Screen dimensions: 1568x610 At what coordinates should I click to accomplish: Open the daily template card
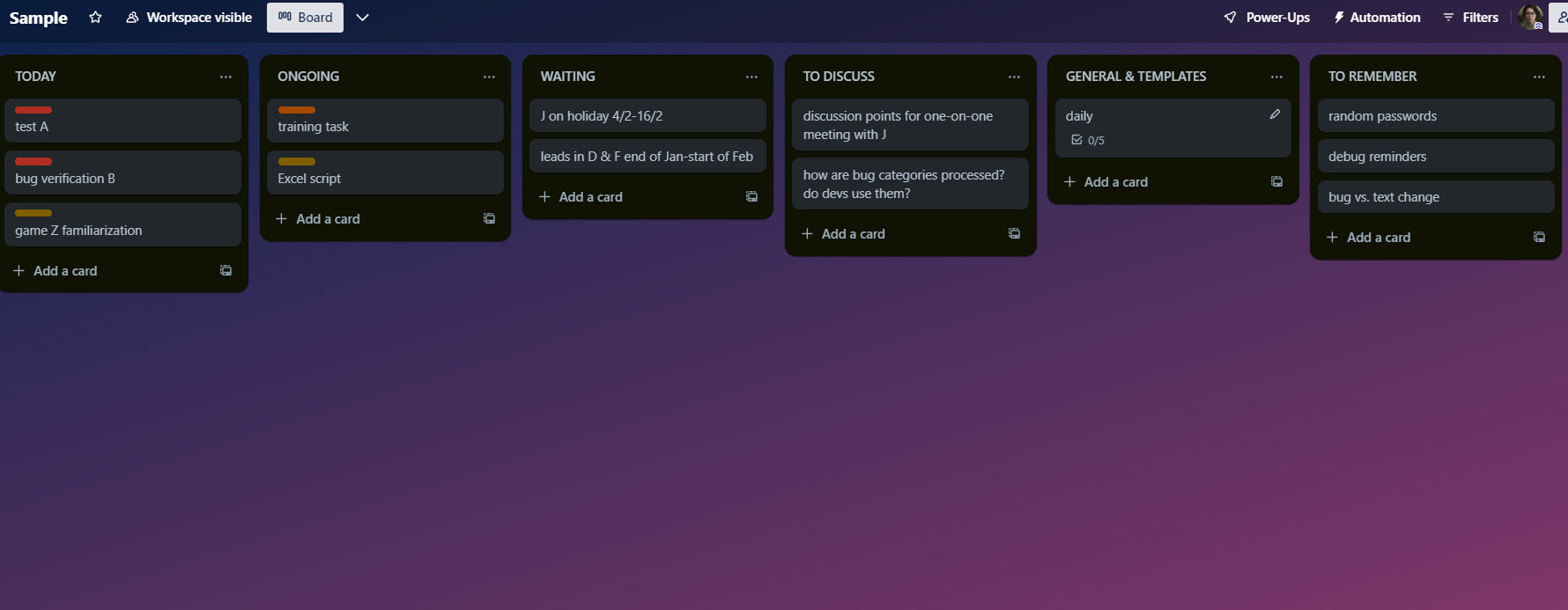(1172, 129)
